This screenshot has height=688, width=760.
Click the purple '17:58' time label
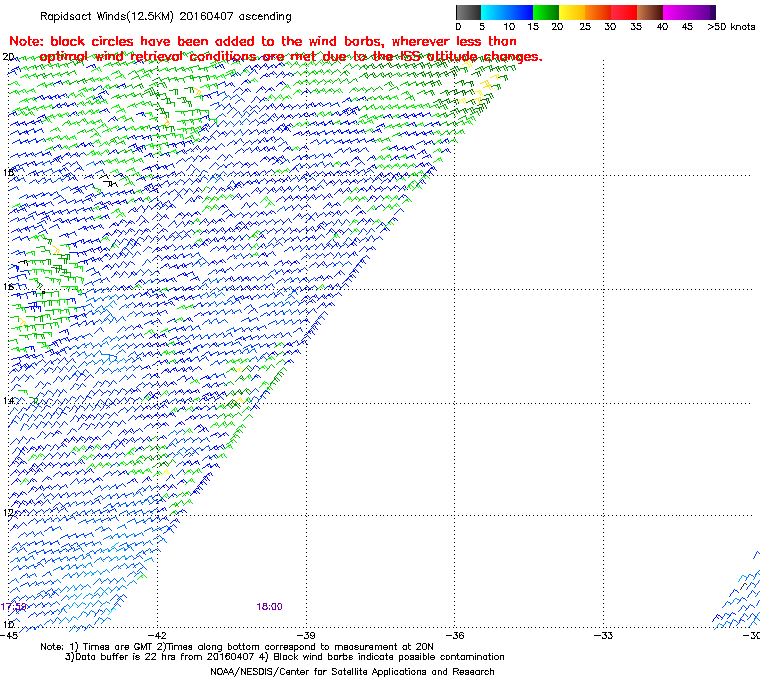pyautogui.click(x=13, y=607)
